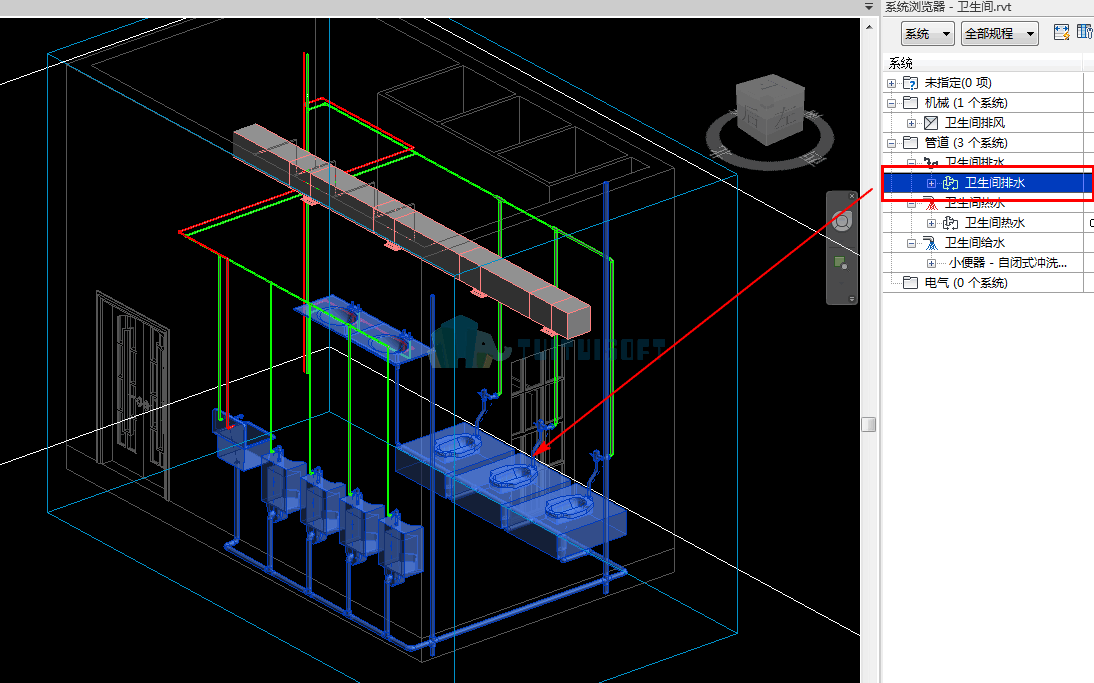The width and height of the screenshot is (1094, 683).
Task: Collapse the 管道 (3 个系统) node
Action: 891,143
